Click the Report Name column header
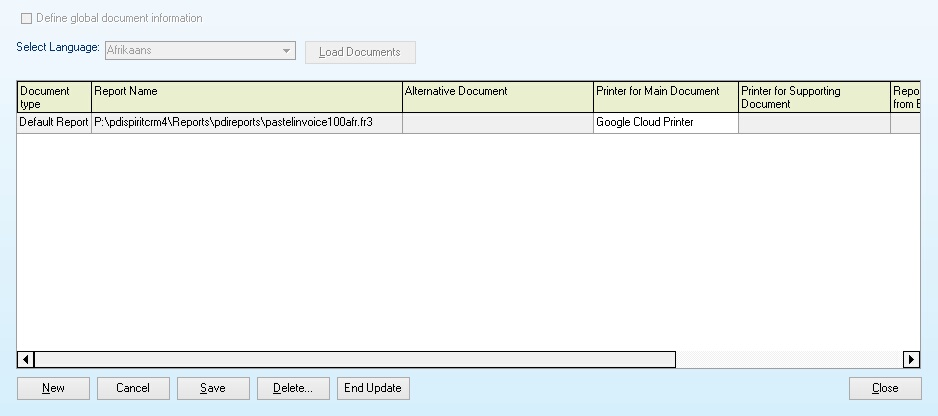 pyautogui.click(x=247, y=97)
